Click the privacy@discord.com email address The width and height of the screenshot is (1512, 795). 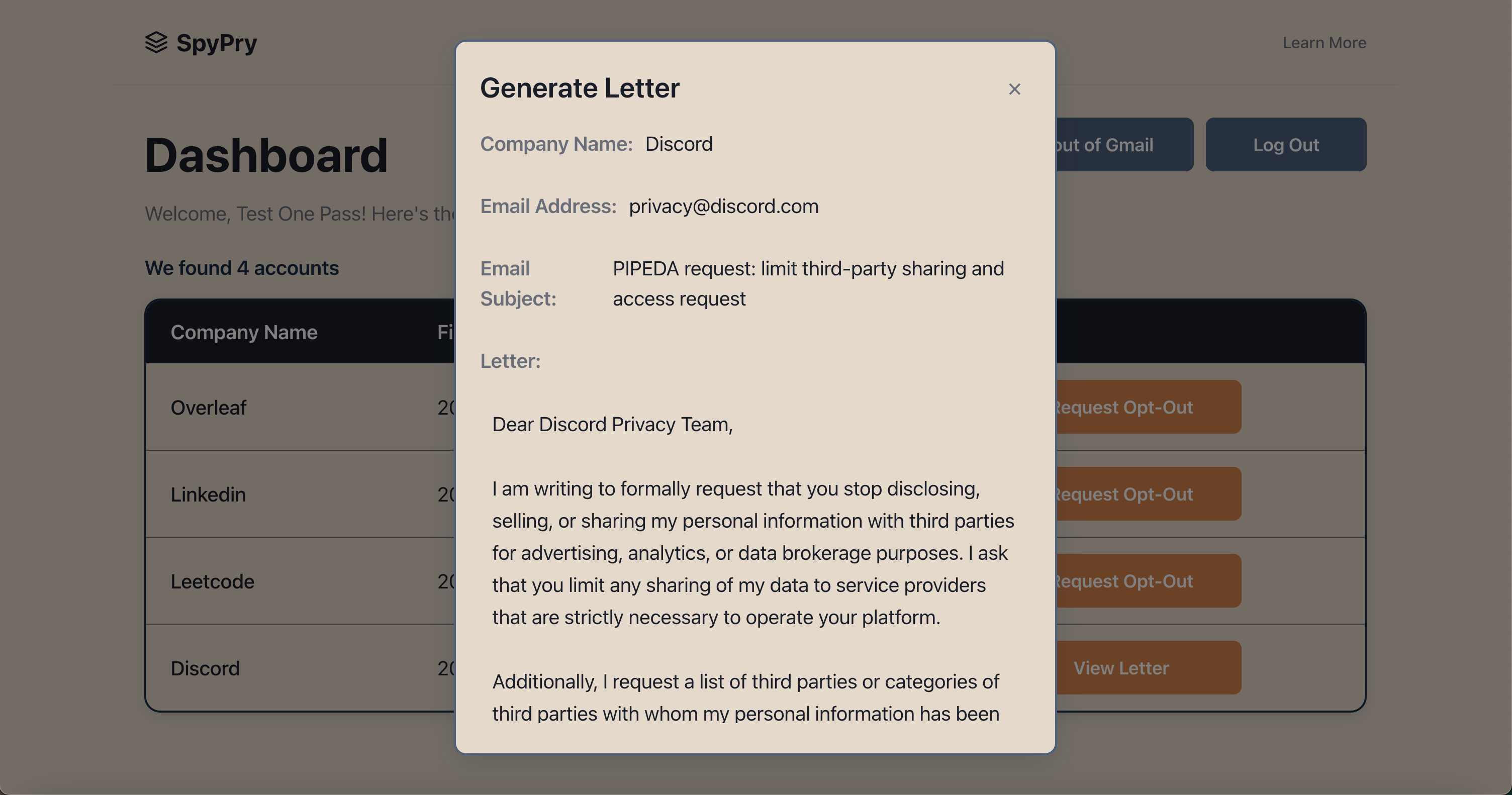tap(723, 207)
